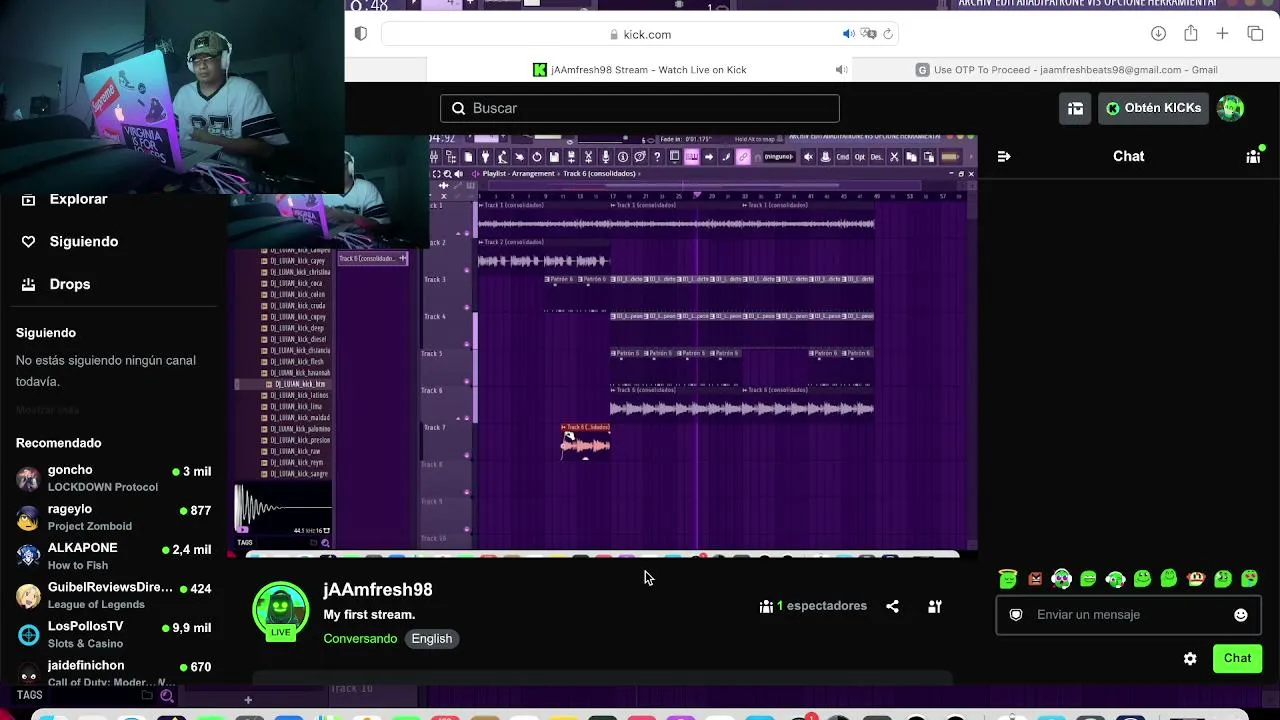Select the orange Track 6 clip on Track 7
The height and width of the screenshot is (720, 1280).
(x=586, y=441)
